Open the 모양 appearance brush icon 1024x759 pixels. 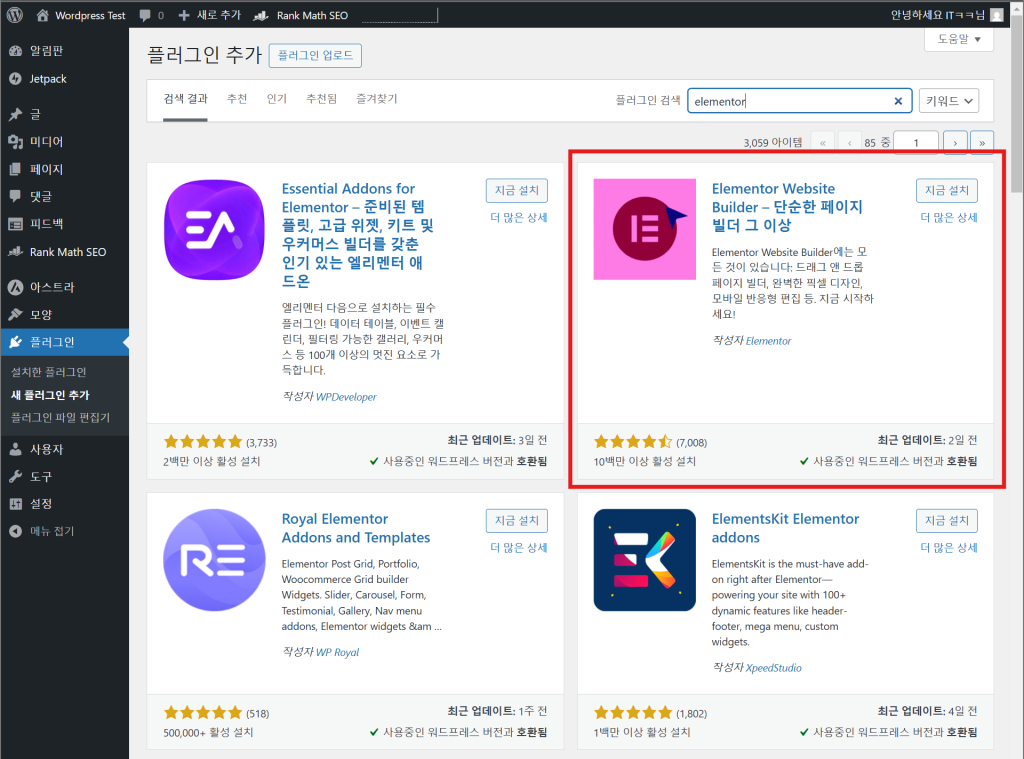16,314
